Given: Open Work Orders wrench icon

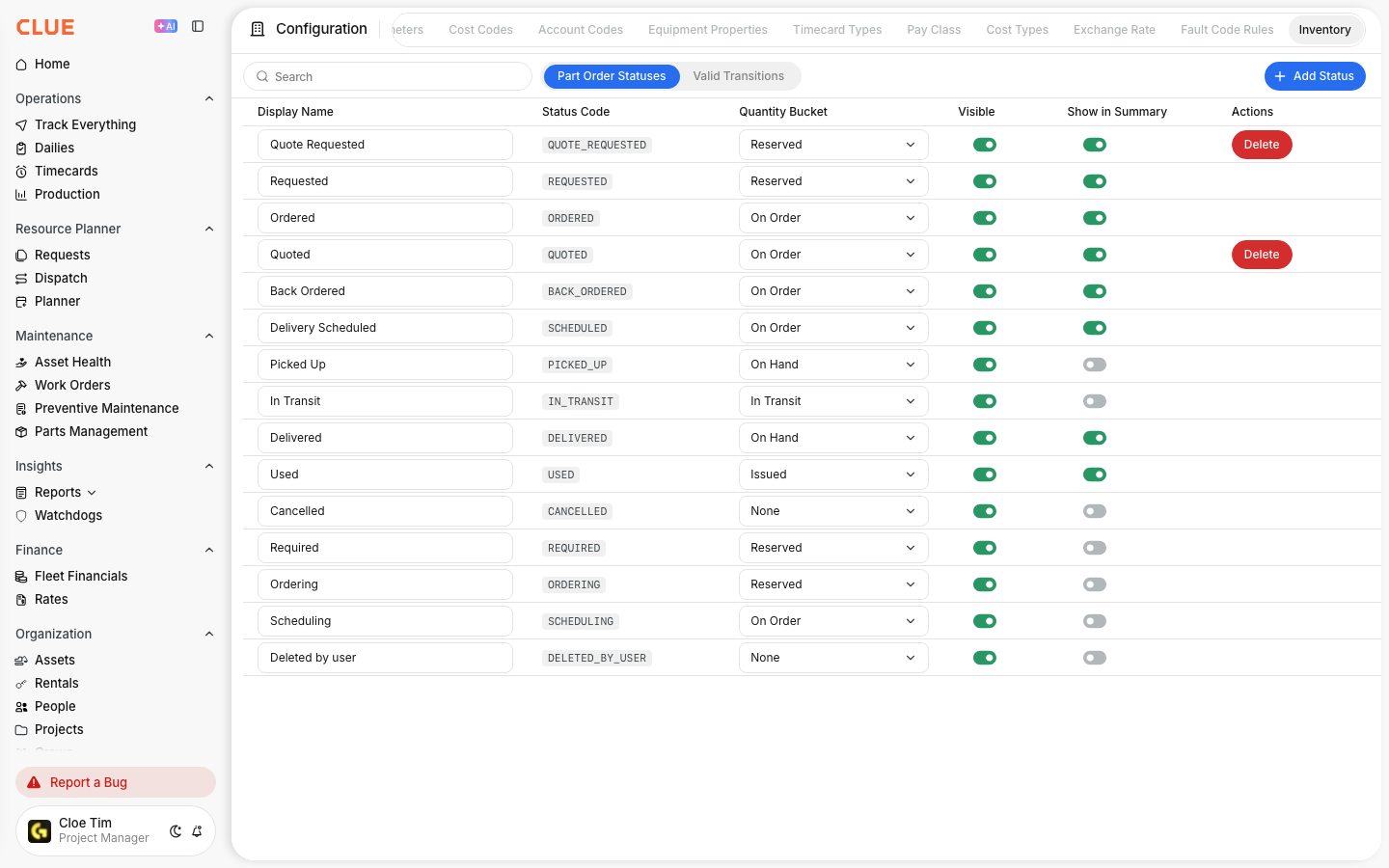Looking at the screenshot, I should pos(21,386).
